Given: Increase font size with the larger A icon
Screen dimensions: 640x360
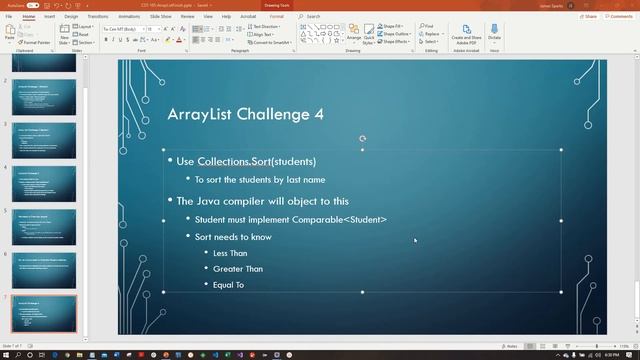Looking at the screenshot, I should 165,29.
